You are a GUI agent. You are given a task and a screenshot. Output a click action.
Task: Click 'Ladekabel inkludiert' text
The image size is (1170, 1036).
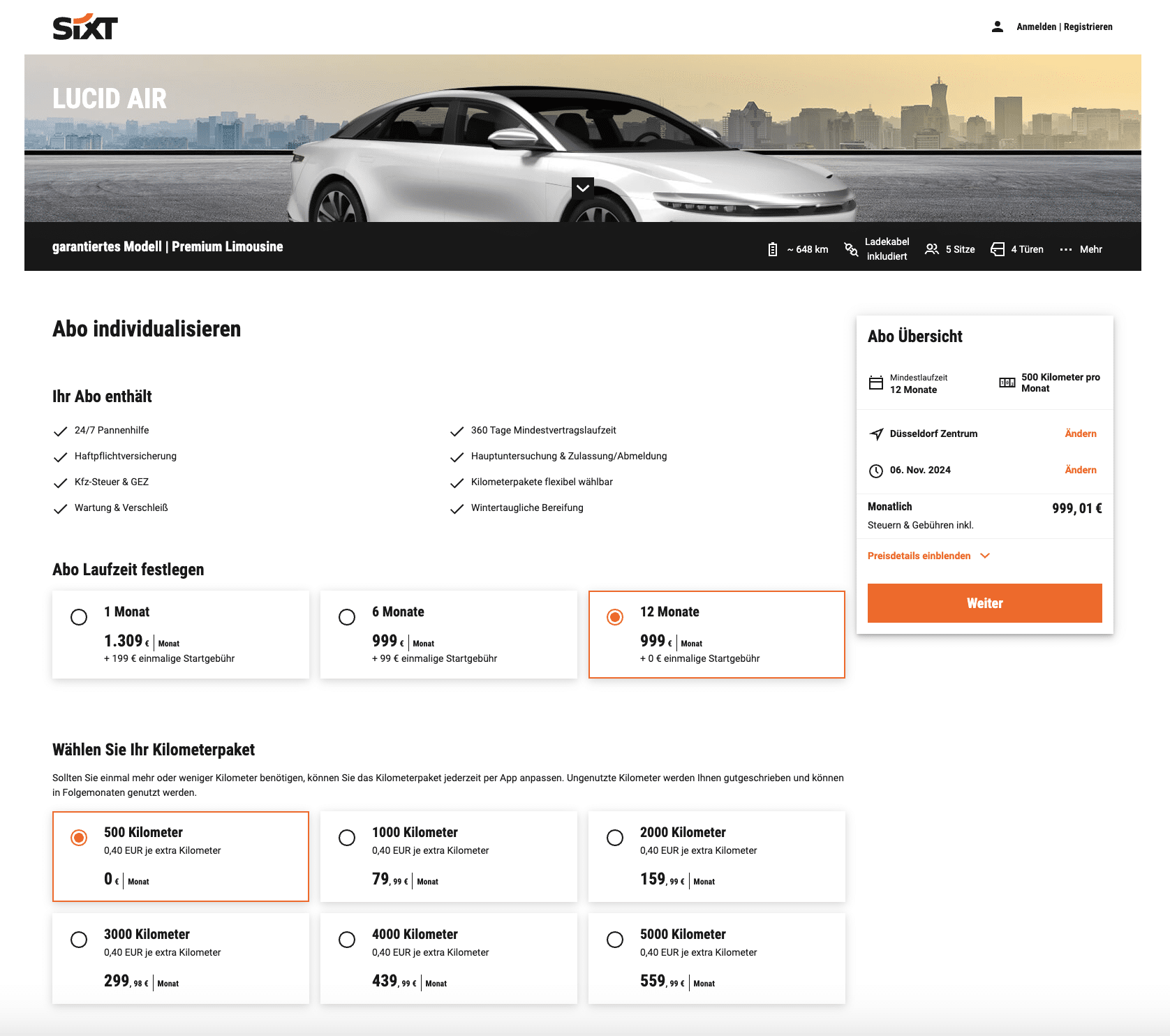pyautogui.click(x=887, y=249)
